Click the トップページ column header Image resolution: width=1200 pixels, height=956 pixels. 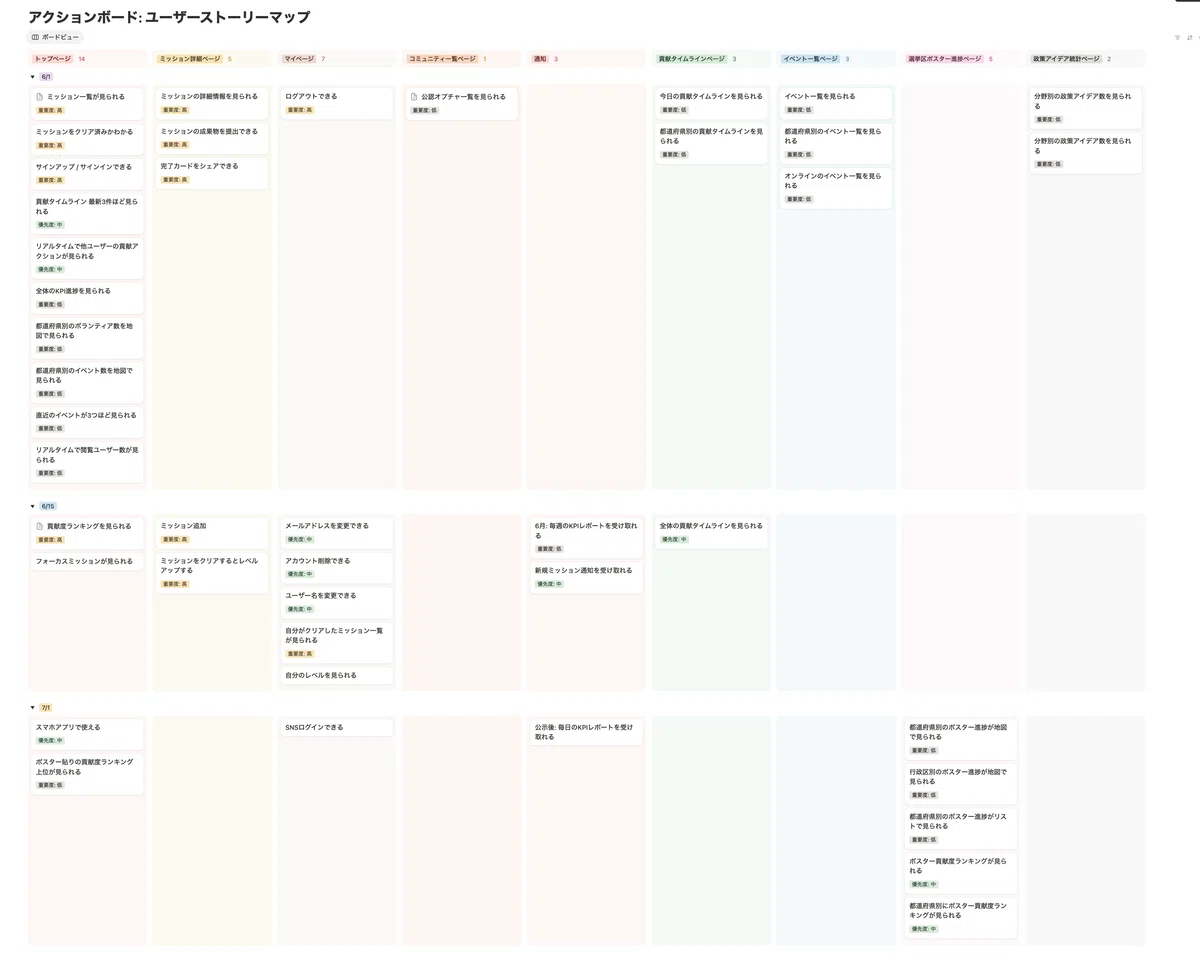(x=53, y=59)
